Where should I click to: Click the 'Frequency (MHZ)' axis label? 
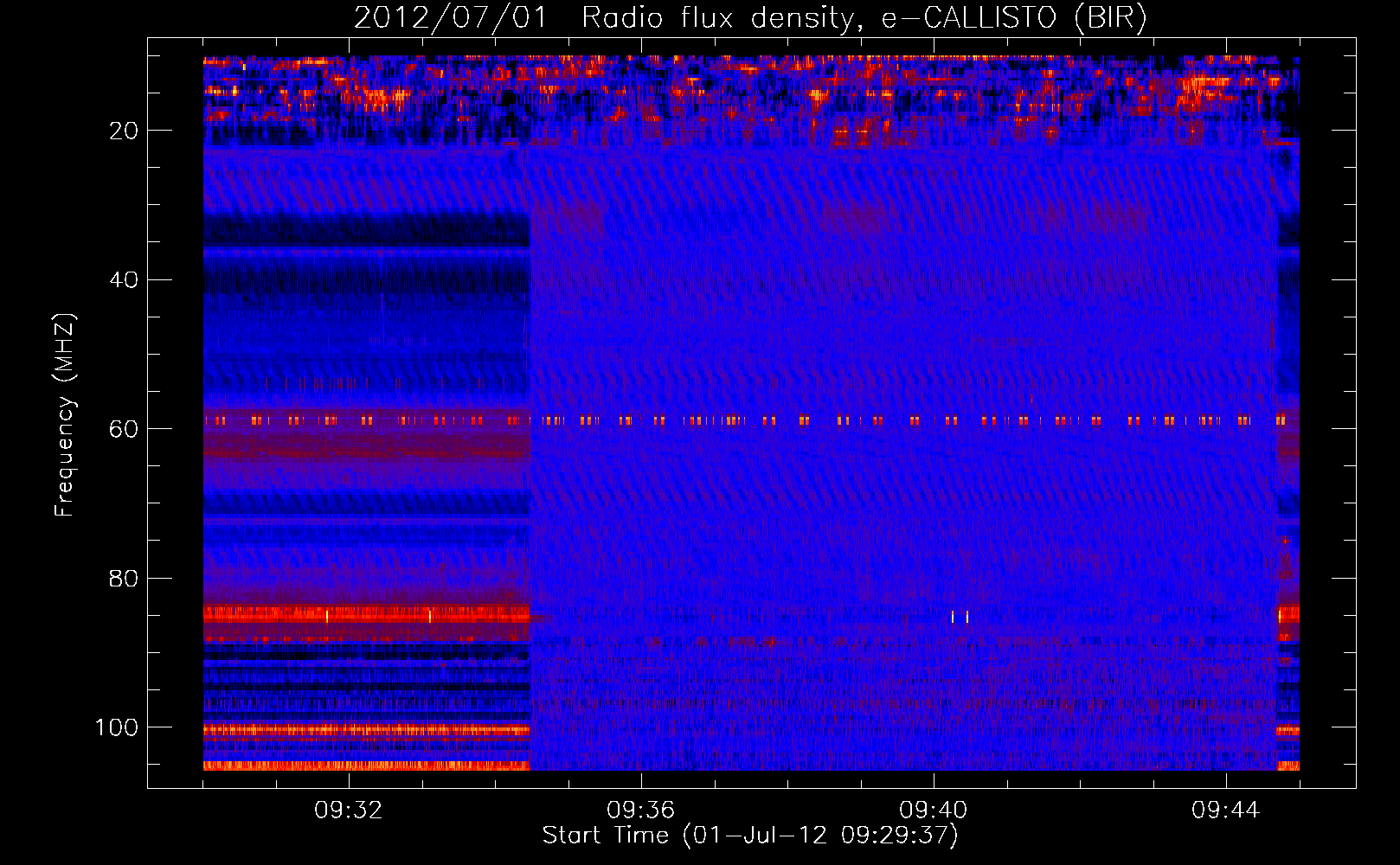coord(65,414)
